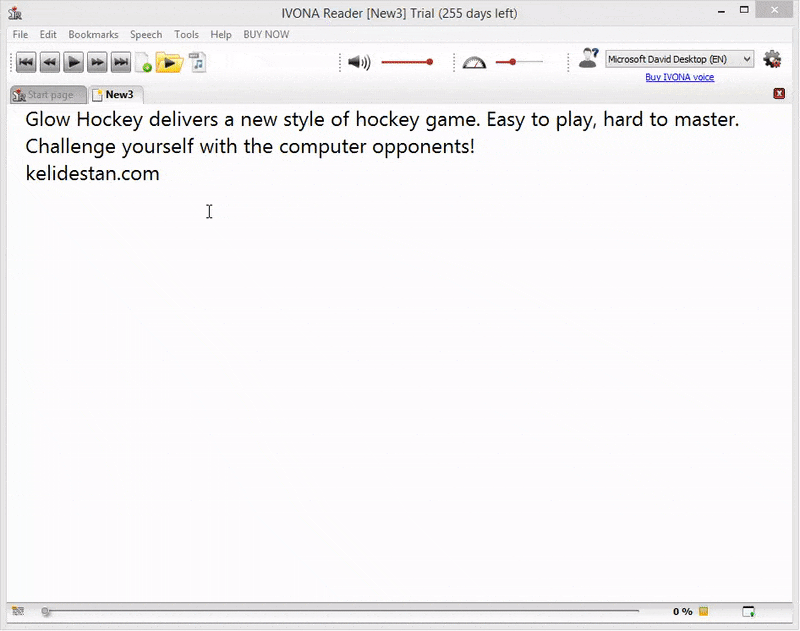Rewind to the previous sentence
Screen dimensions: 800x631
pyautogui.click(x=49, y=62)
